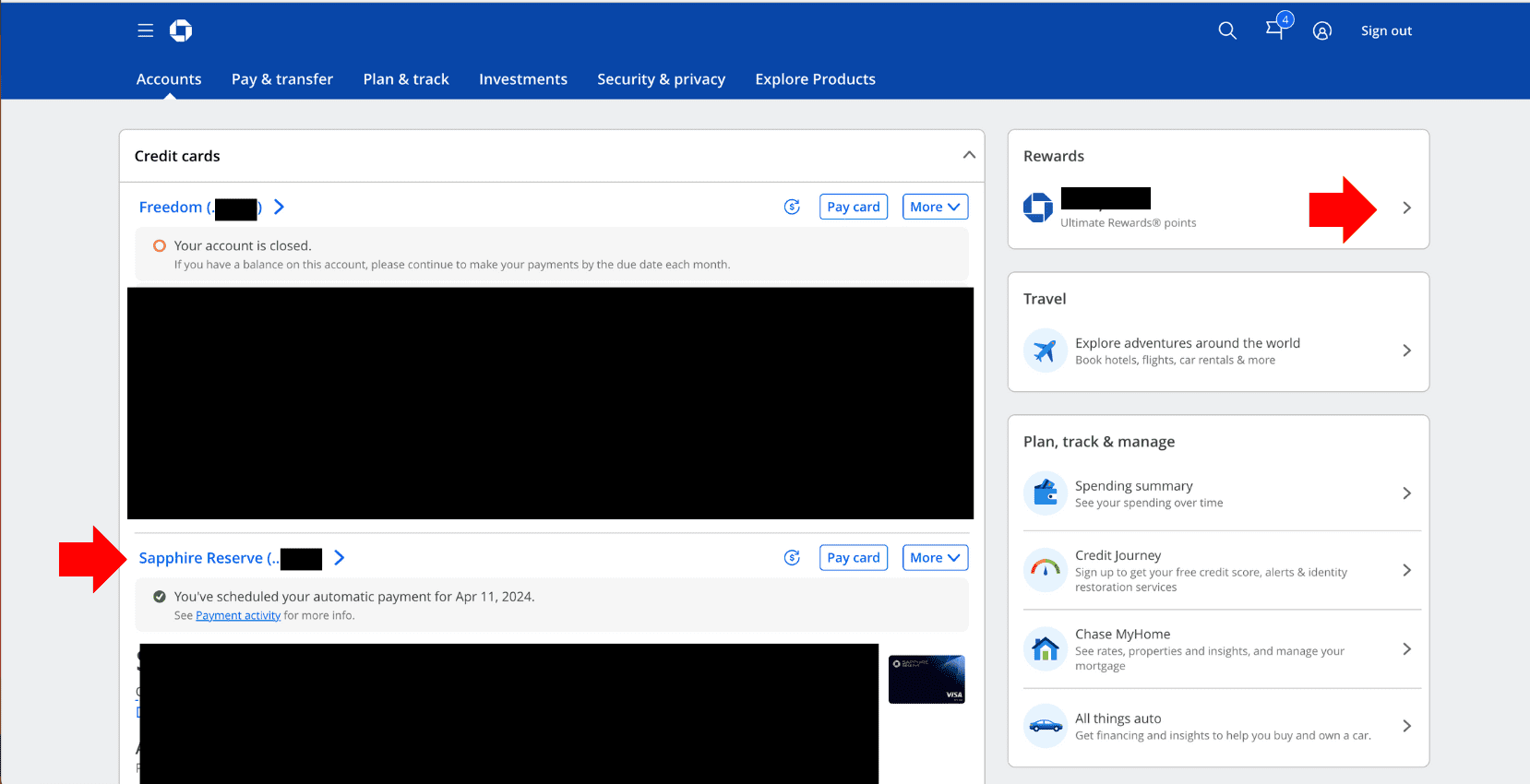Viewport: 1530px width, 784px height.
Task: Open the Payment activity link
Action: (238, 615)
